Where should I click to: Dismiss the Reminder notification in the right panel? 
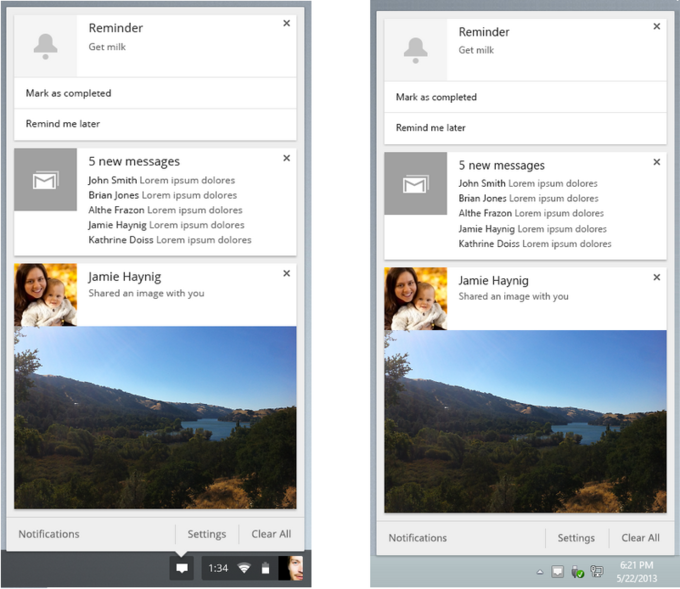point(657,26)
